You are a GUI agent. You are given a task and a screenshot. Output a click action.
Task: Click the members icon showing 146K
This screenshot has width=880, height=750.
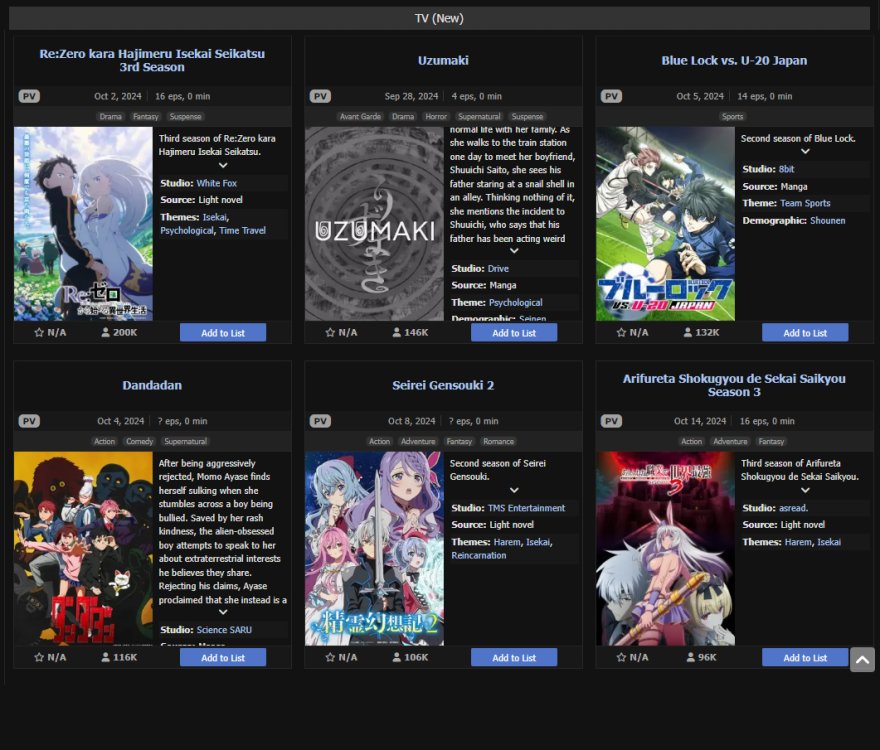point(397,332)
